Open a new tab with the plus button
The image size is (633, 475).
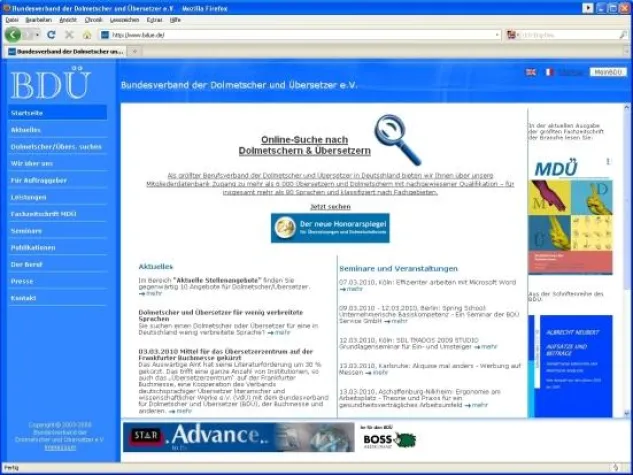coord(135,51)
